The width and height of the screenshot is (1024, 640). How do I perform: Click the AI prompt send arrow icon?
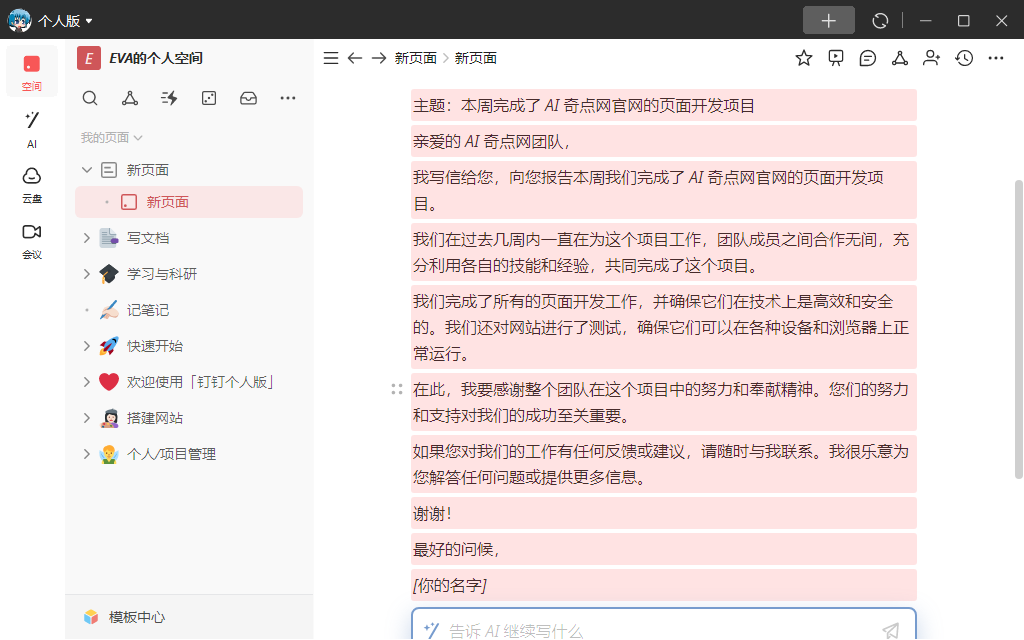891,630
